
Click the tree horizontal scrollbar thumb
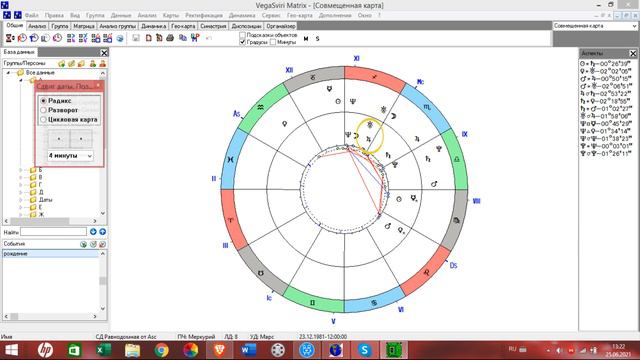[40, 221]
